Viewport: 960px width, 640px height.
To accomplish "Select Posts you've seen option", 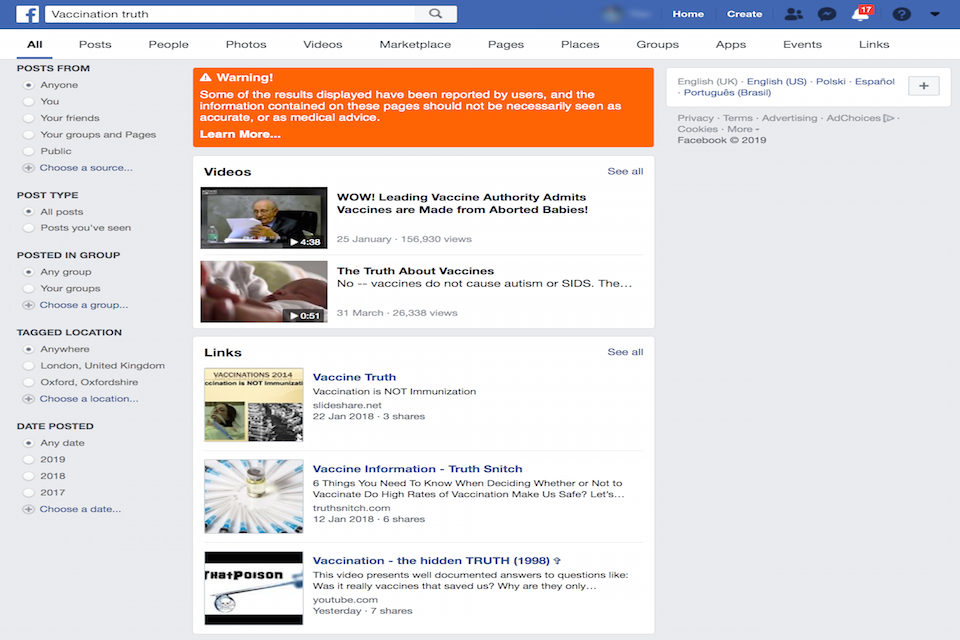I will pos(28,228).
